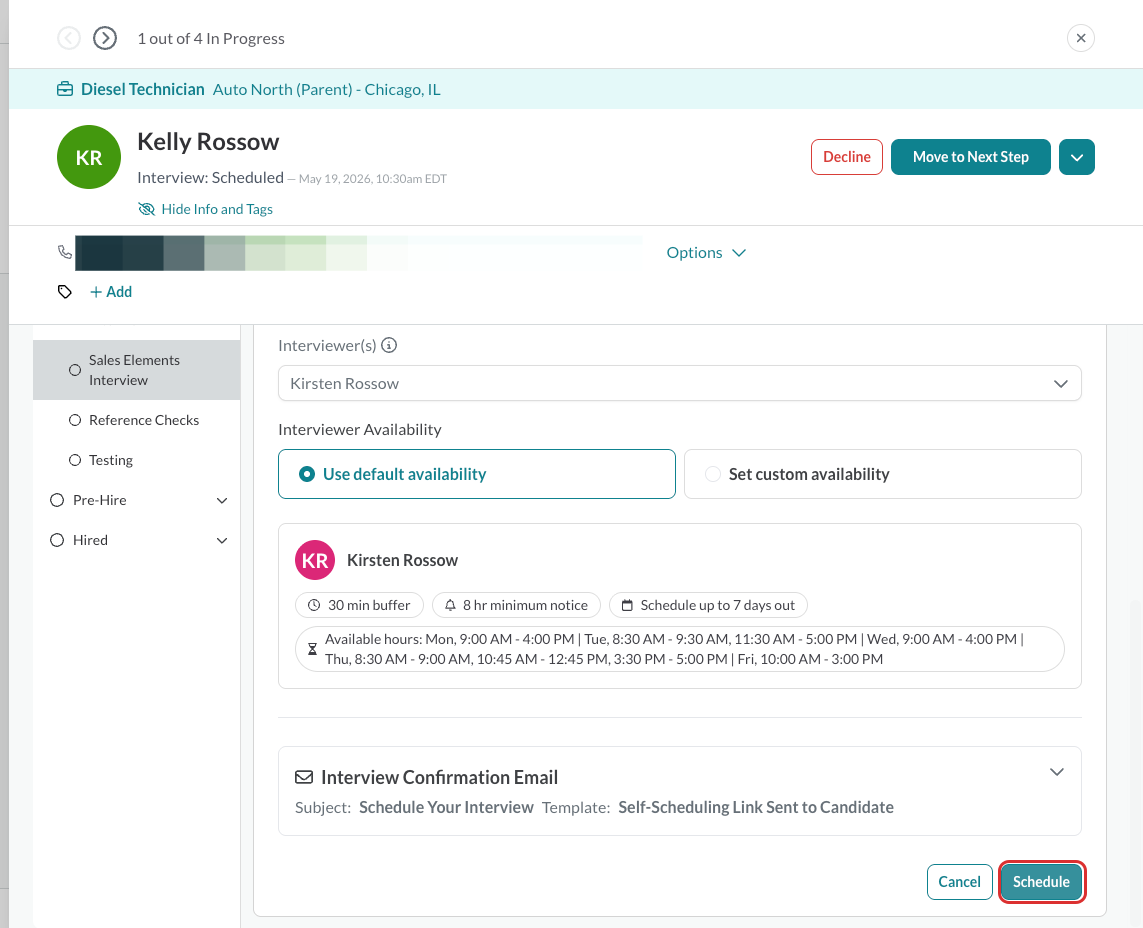
Task: Expand the Hired stage
Action: pyautogui.click(x=222, y=540)
